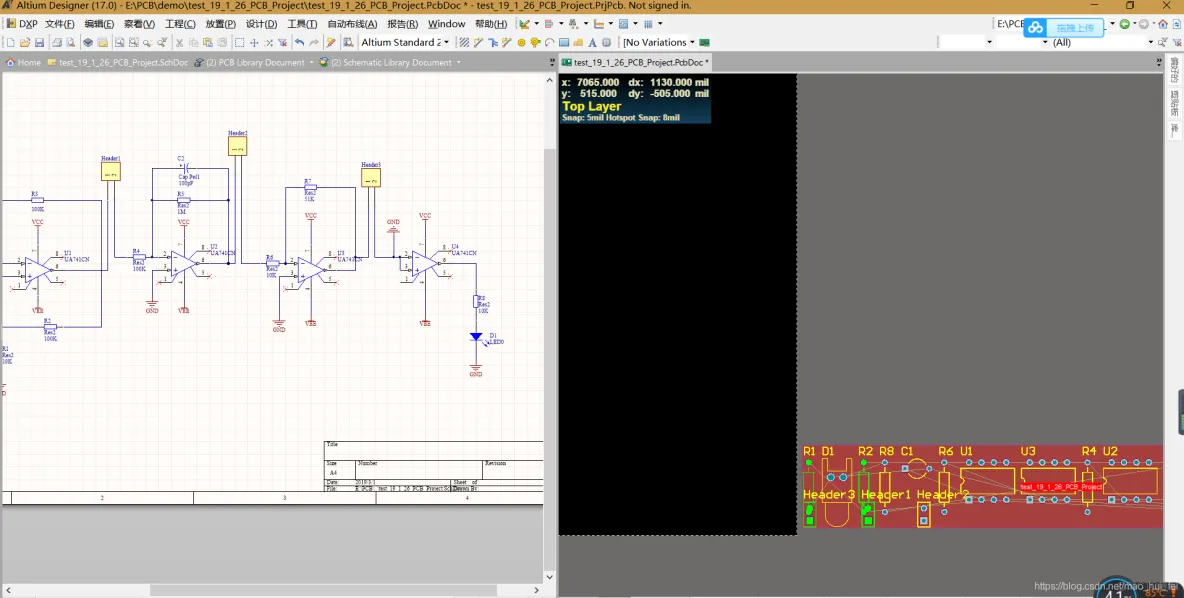Save the current document with the floppy icon
This screenshot has width=1184, height=598.
[39, 42]
